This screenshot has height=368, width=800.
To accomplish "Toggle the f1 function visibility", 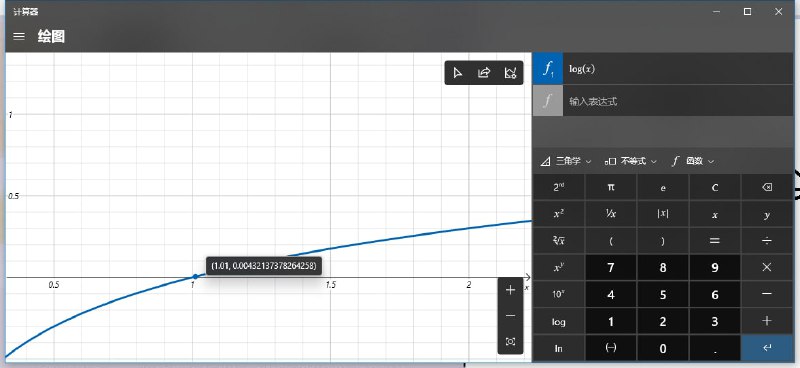I will pyautogui.click(x=548, y=69).
